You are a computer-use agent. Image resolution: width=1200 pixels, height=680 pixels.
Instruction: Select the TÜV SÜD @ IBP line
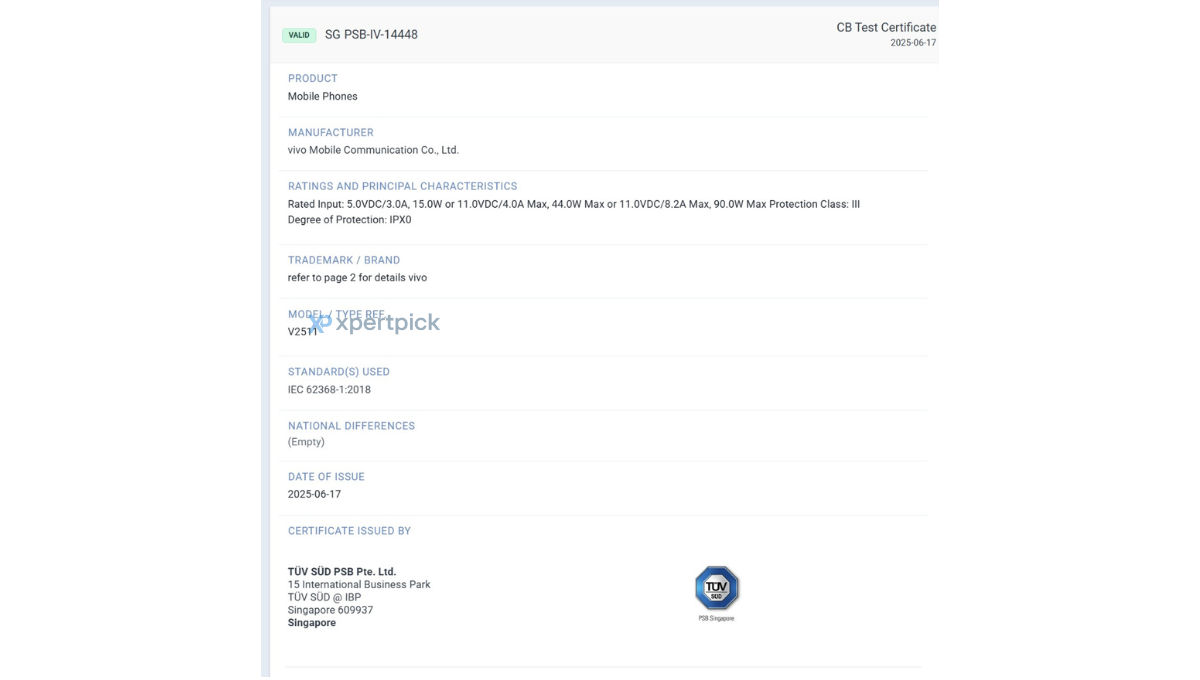point(324,597)
